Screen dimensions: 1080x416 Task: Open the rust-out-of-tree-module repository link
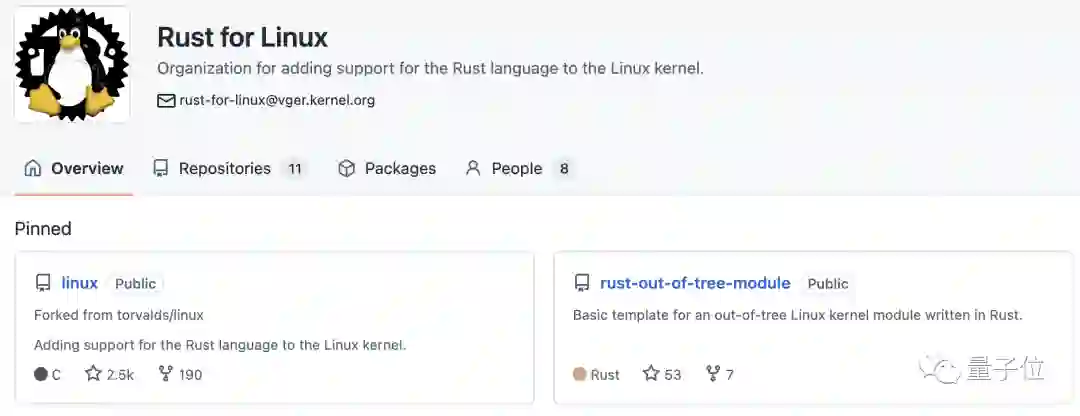pos(695,283)
